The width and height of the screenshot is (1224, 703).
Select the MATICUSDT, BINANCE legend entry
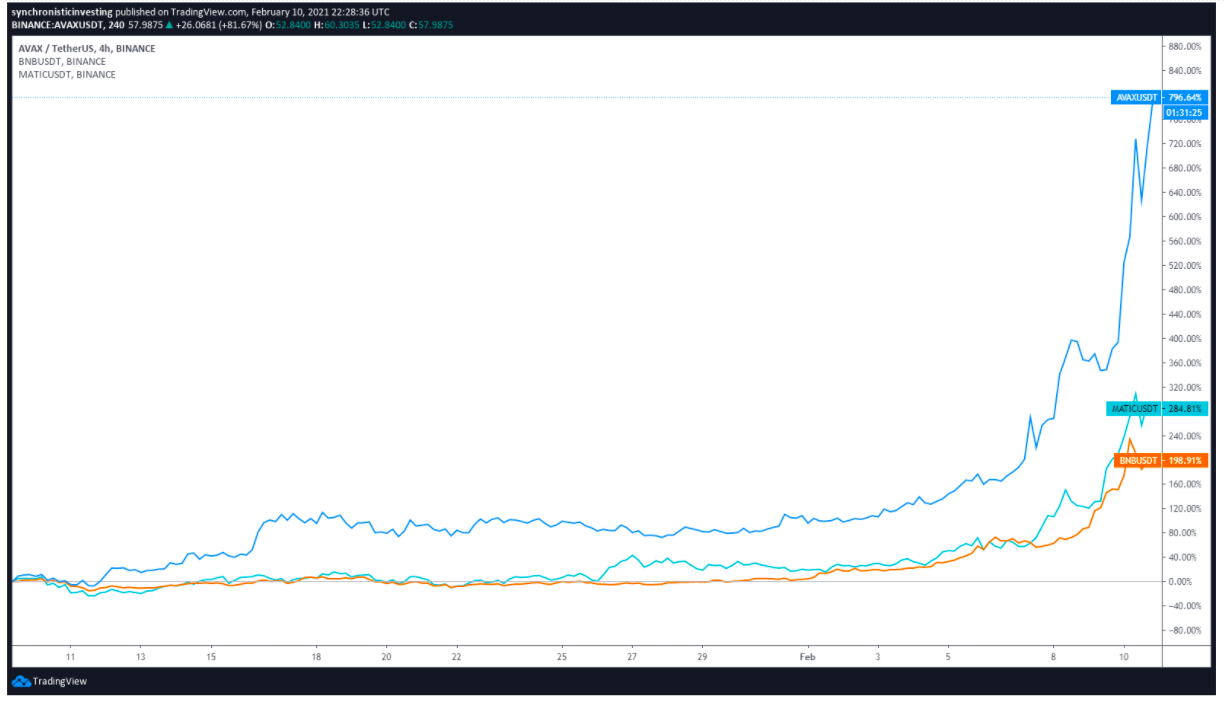tap(67, 74)
